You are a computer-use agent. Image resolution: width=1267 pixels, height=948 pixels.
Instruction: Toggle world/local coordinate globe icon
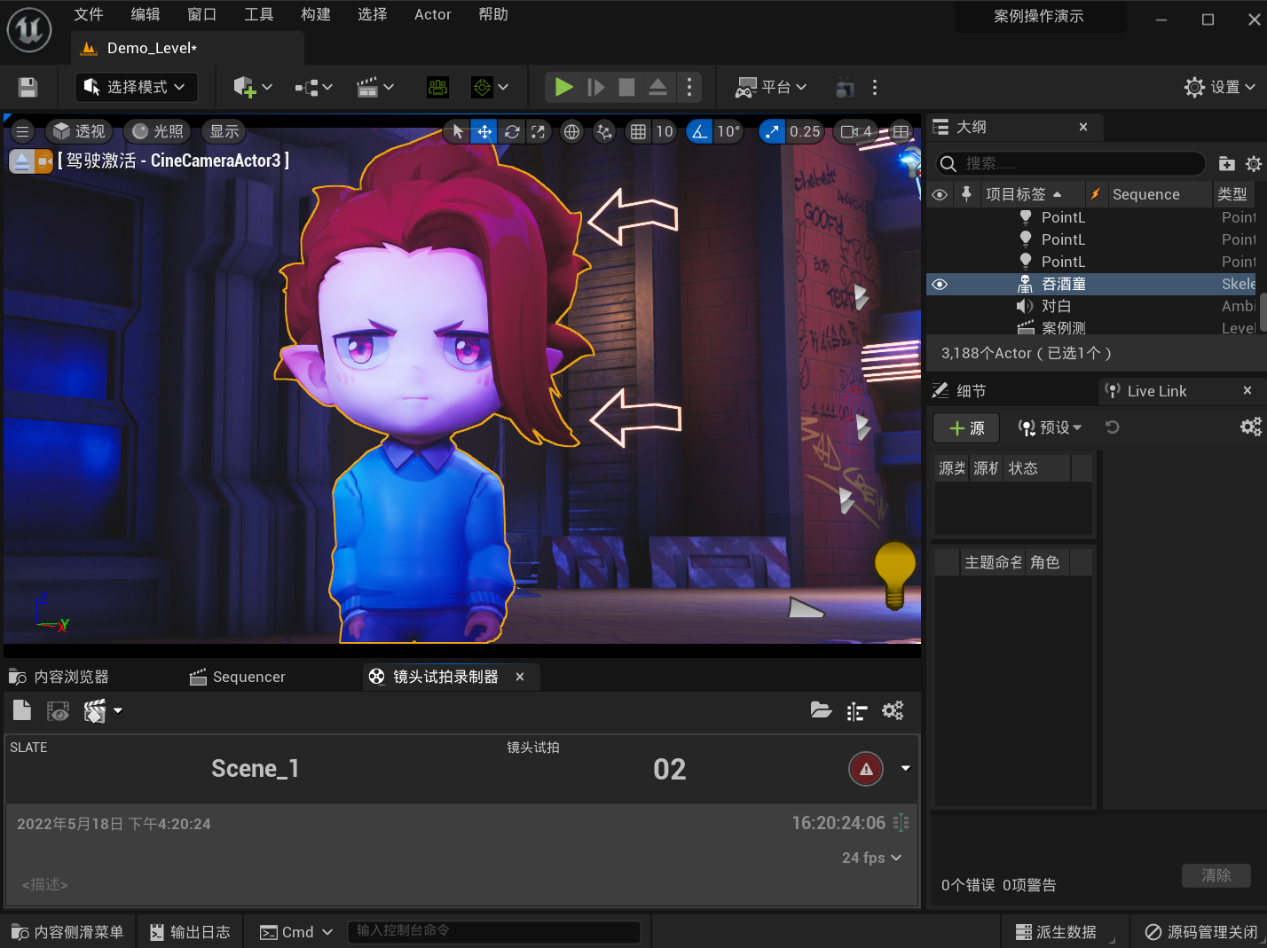pyautogui.click(x=572, y=131)
